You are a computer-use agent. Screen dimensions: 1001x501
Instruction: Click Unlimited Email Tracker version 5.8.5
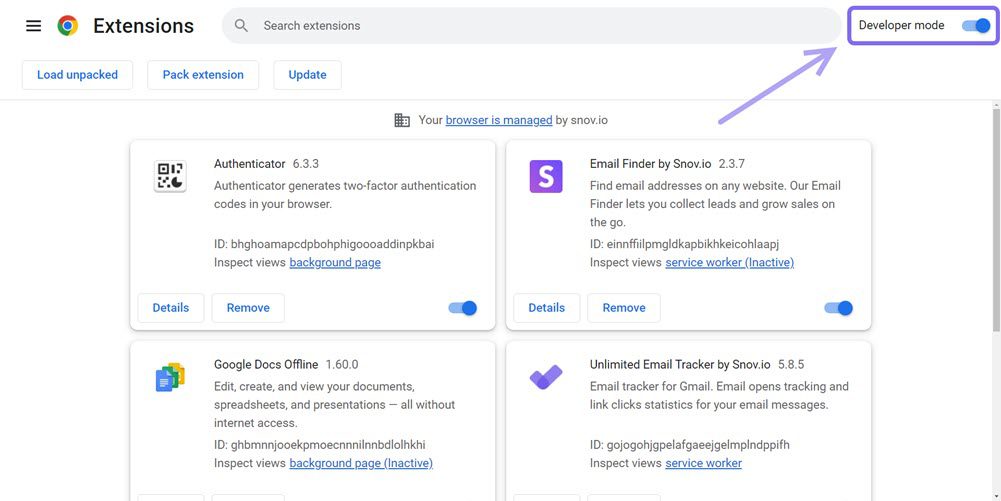791,364
